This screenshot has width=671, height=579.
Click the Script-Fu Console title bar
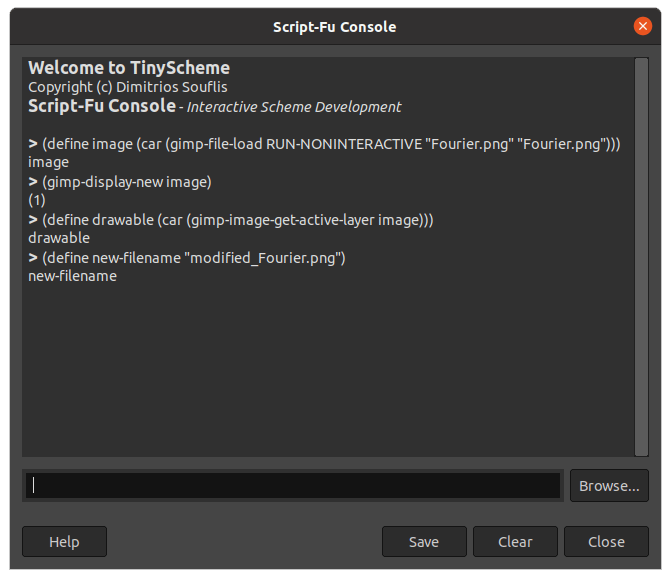tap(335, 27)
